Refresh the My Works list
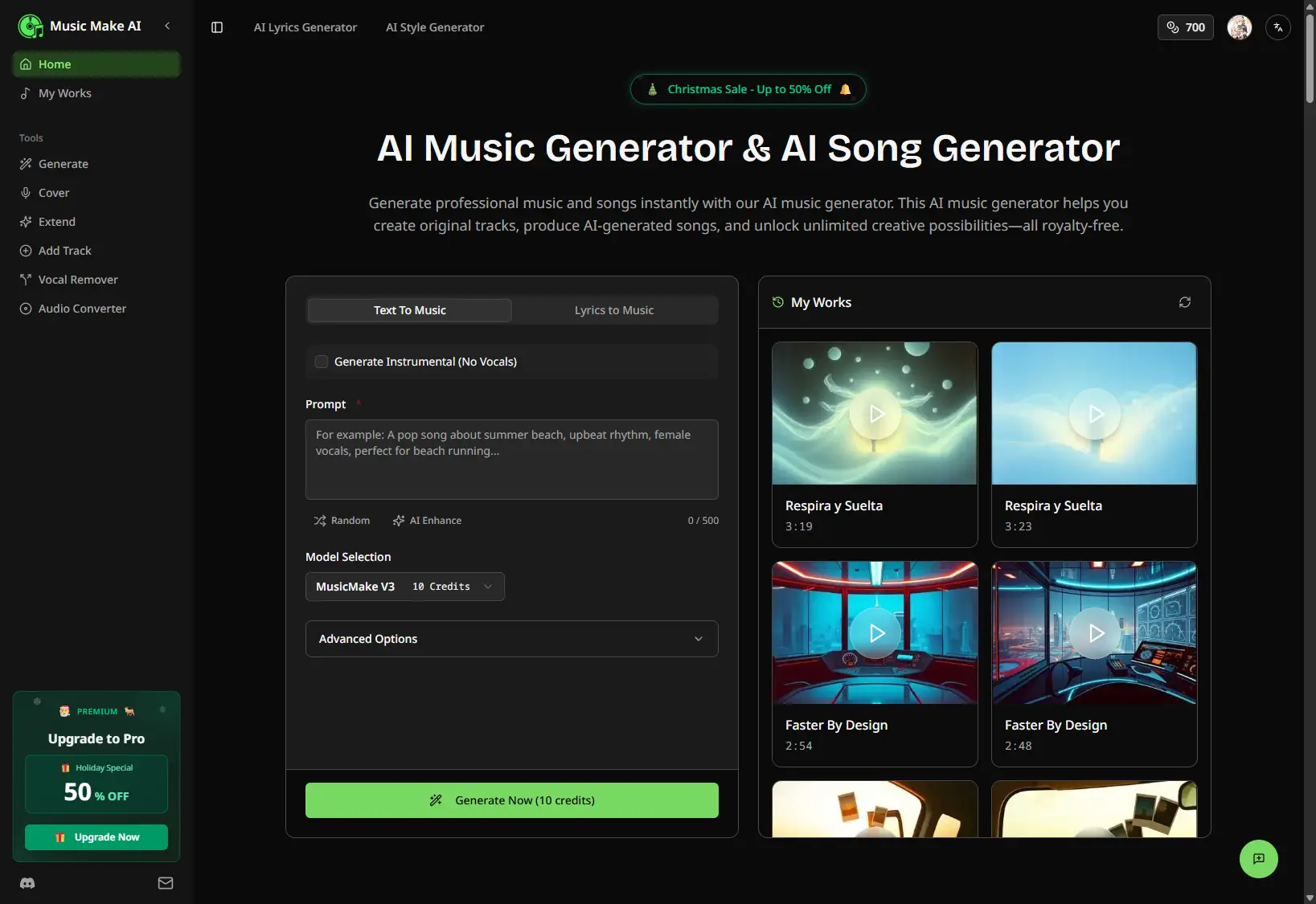The image size is (1316, 904). tap(1184, 302)
